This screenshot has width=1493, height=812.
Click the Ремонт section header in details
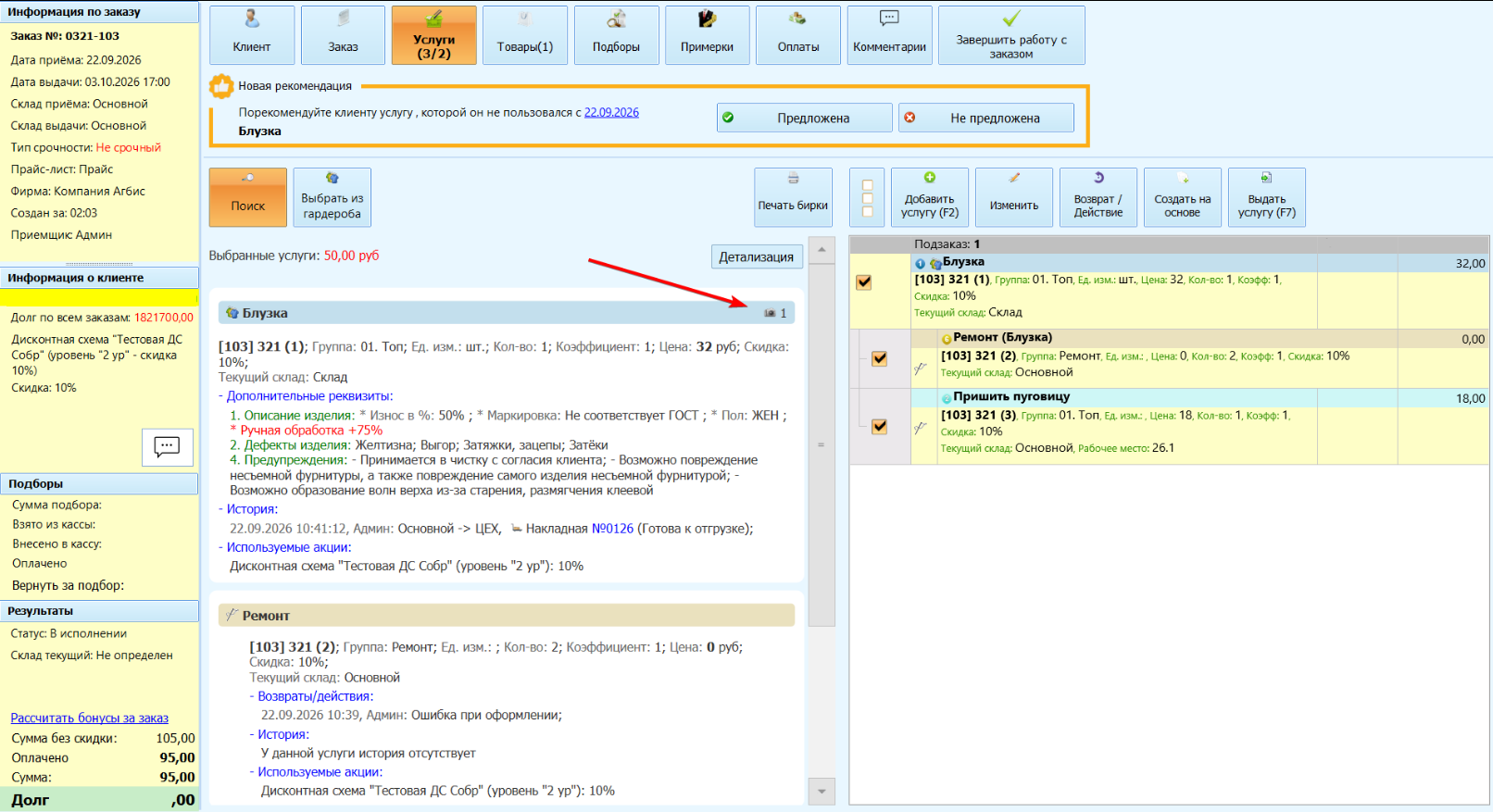click(x=507, y=616)
